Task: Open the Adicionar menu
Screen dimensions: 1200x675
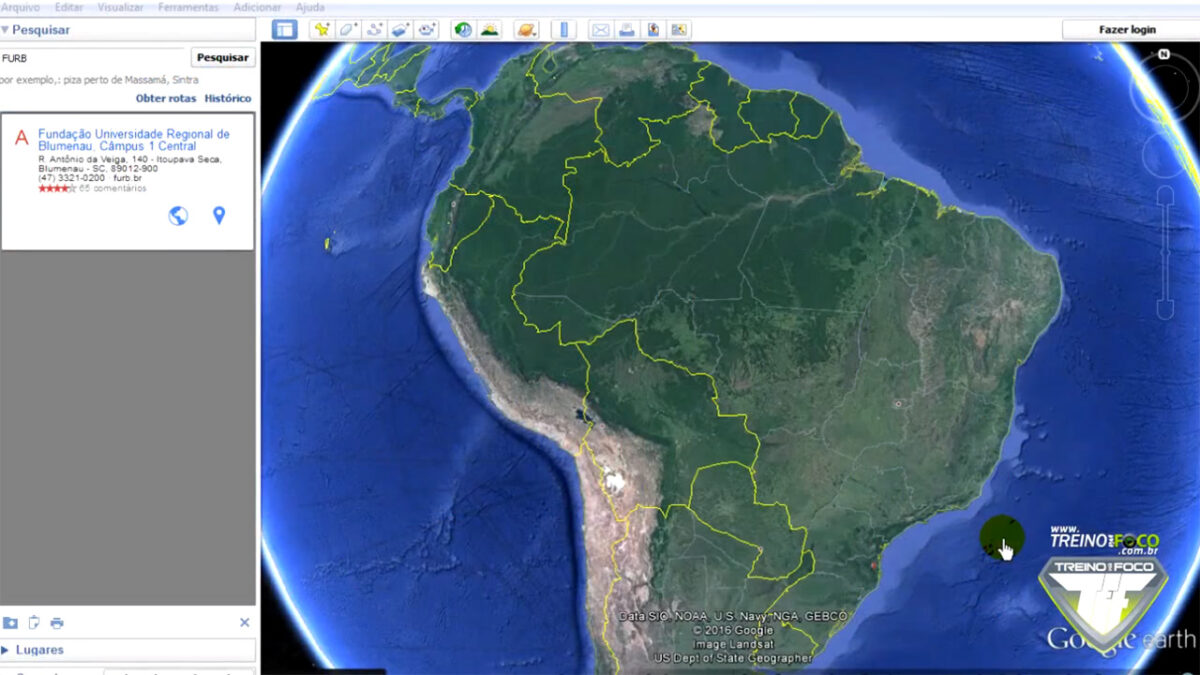Action: [257, 7]
